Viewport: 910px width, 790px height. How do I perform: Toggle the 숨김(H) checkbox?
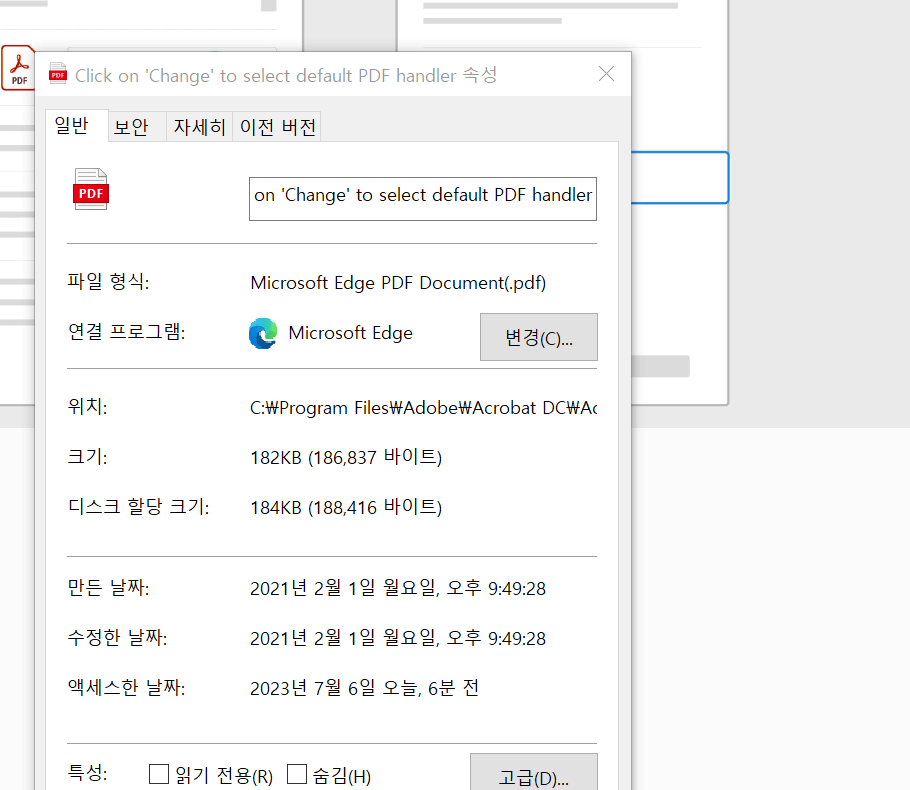pyautogui.click(x=297, y=774)
